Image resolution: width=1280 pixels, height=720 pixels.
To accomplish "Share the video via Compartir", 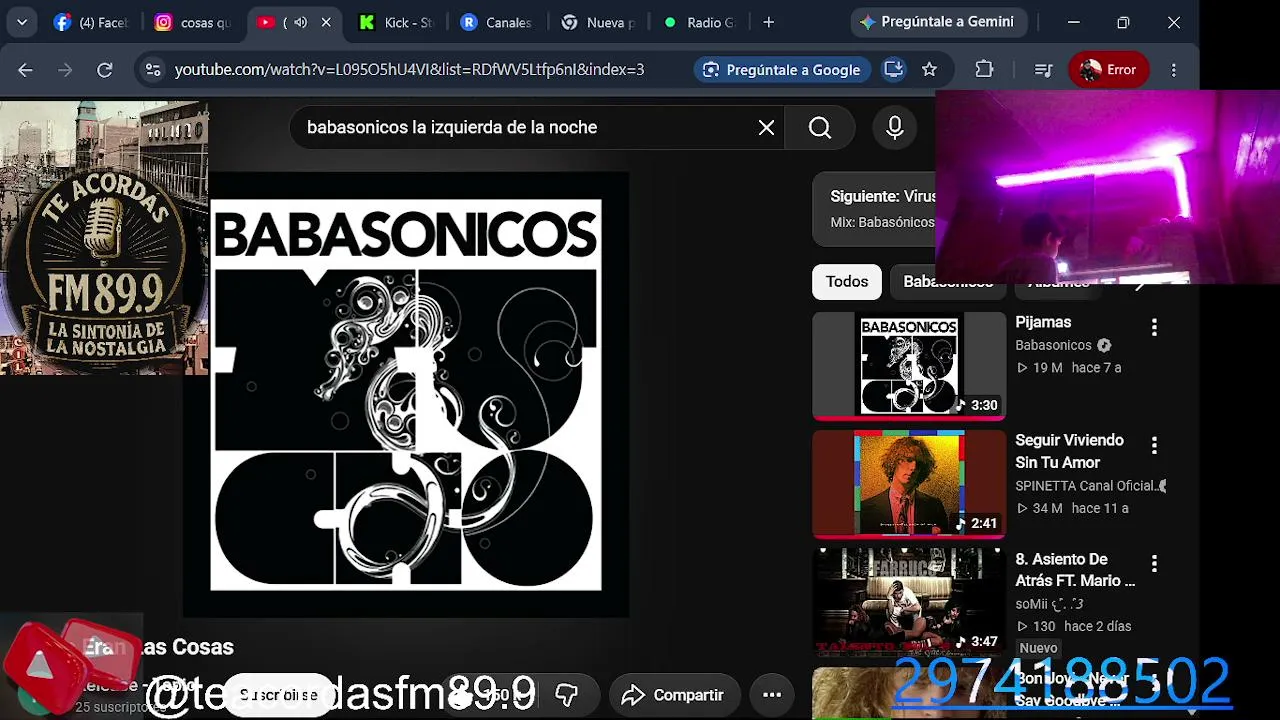I will [x=672, y=695].
